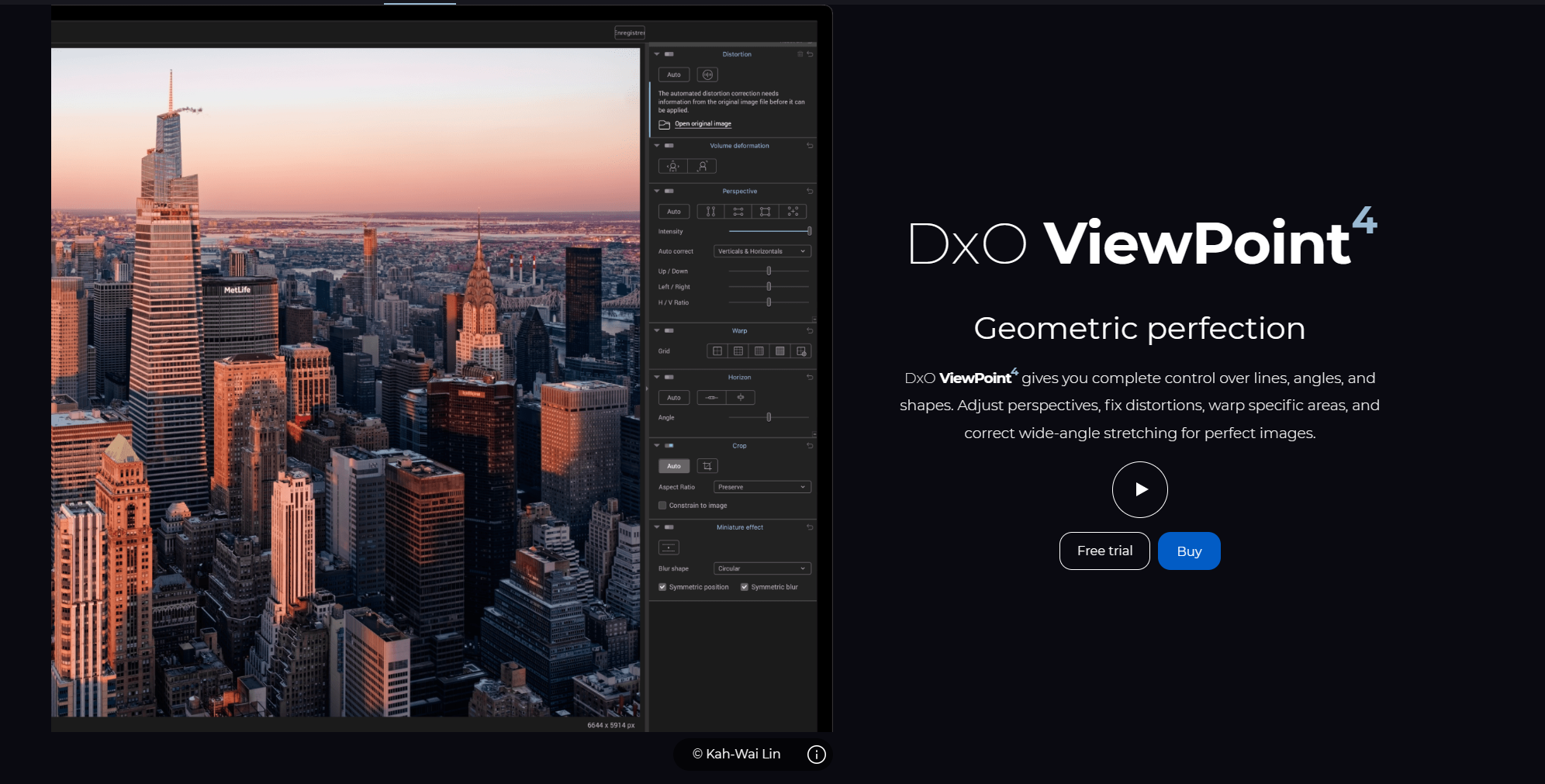Screen dimensions: 1545x784
Task: Toggle the Warp on/off switch
Action: click(669, 331)
